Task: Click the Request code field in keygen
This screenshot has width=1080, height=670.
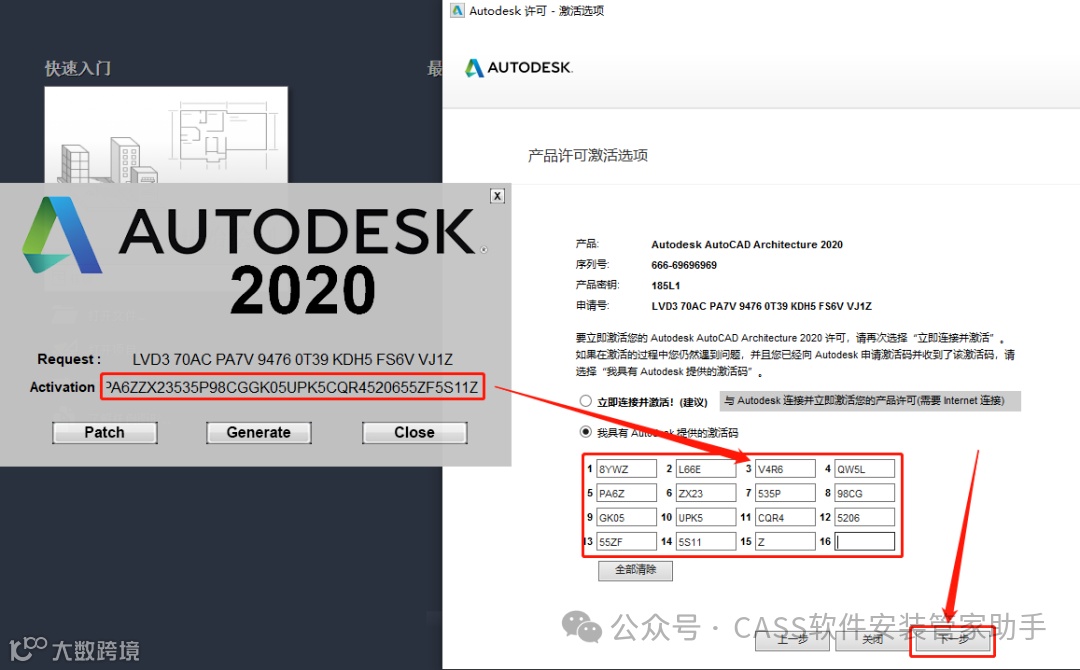Action: (293, 359)
